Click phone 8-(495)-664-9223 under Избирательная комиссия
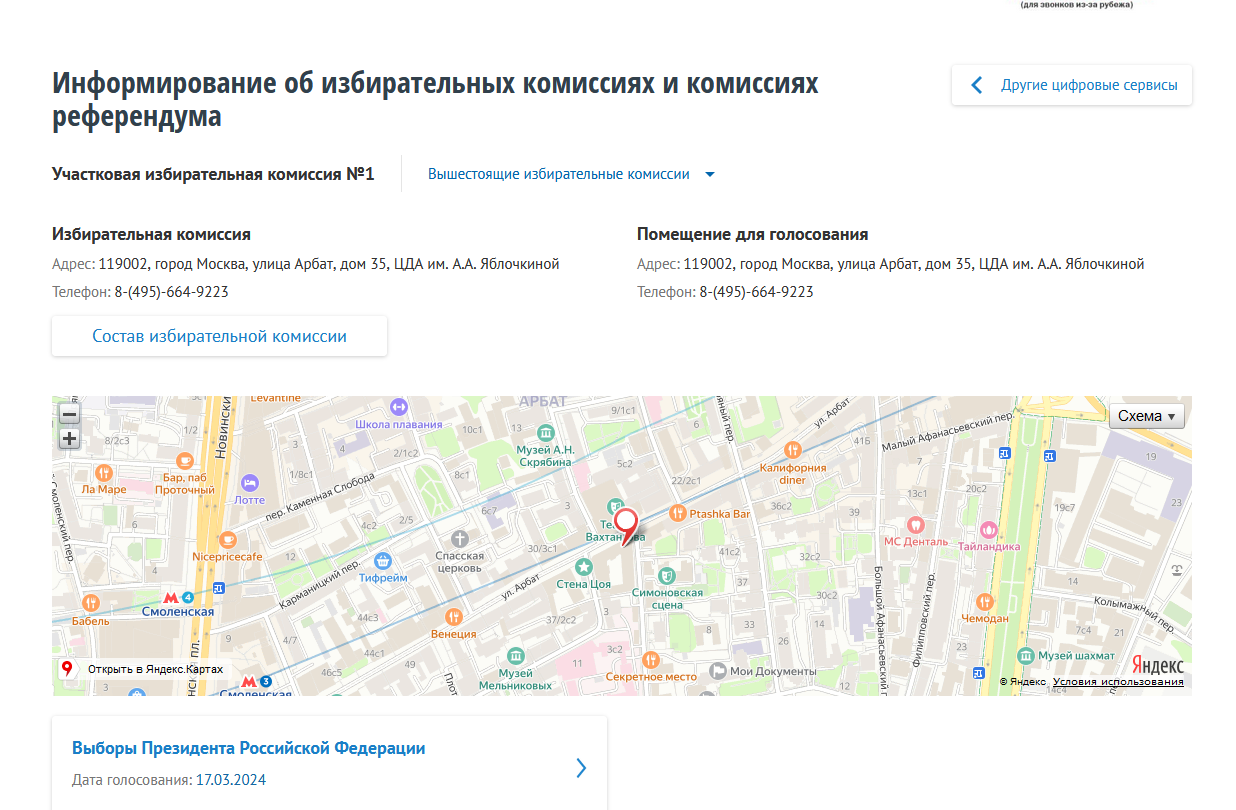The image size is (1236, 810). [x=171, y=292]
